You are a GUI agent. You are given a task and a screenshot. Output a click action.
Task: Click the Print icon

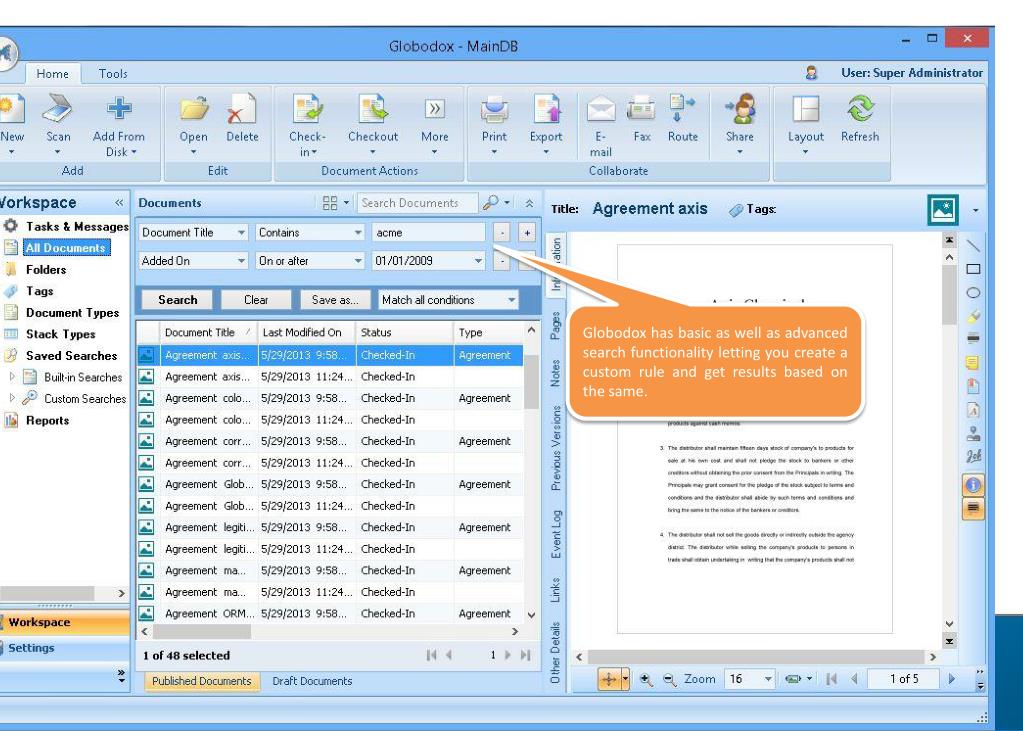[494, 109]
